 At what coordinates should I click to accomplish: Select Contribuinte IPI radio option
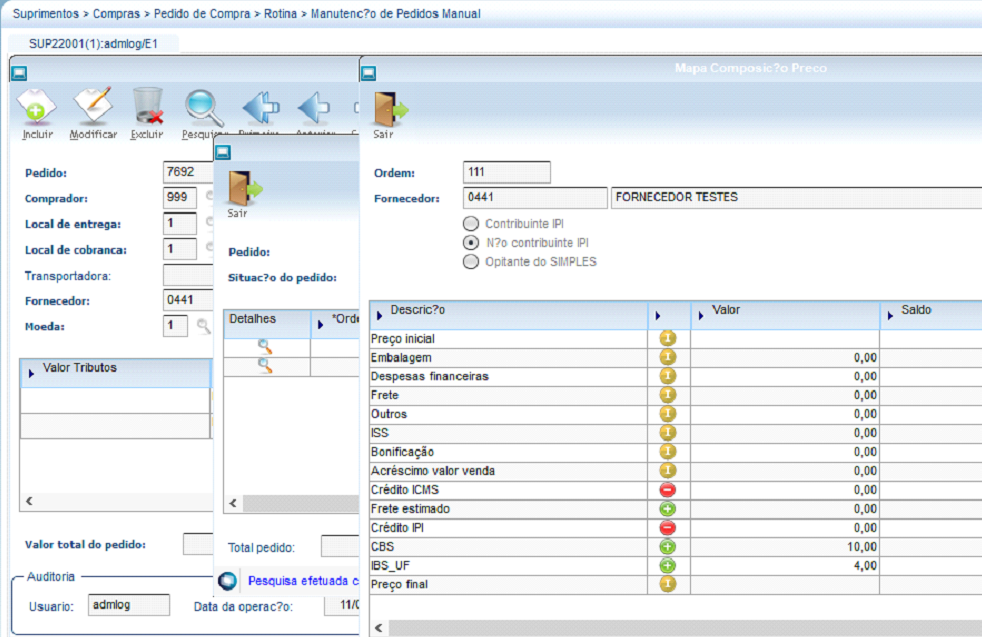471,224
